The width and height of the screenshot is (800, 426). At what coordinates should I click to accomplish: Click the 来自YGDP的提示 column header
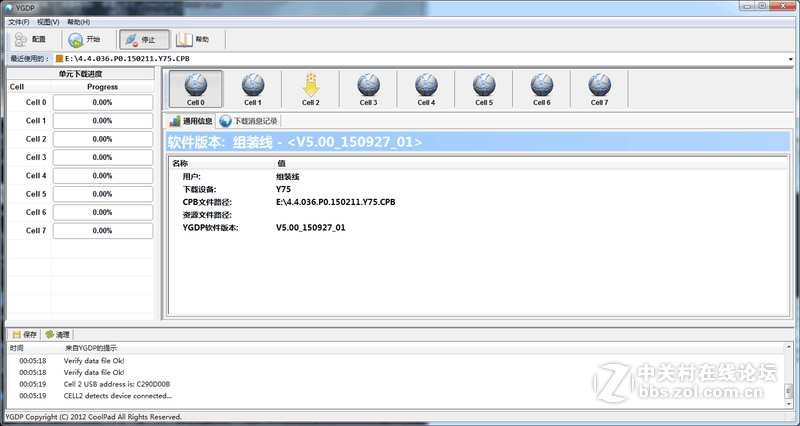click(x=423, y=348)
